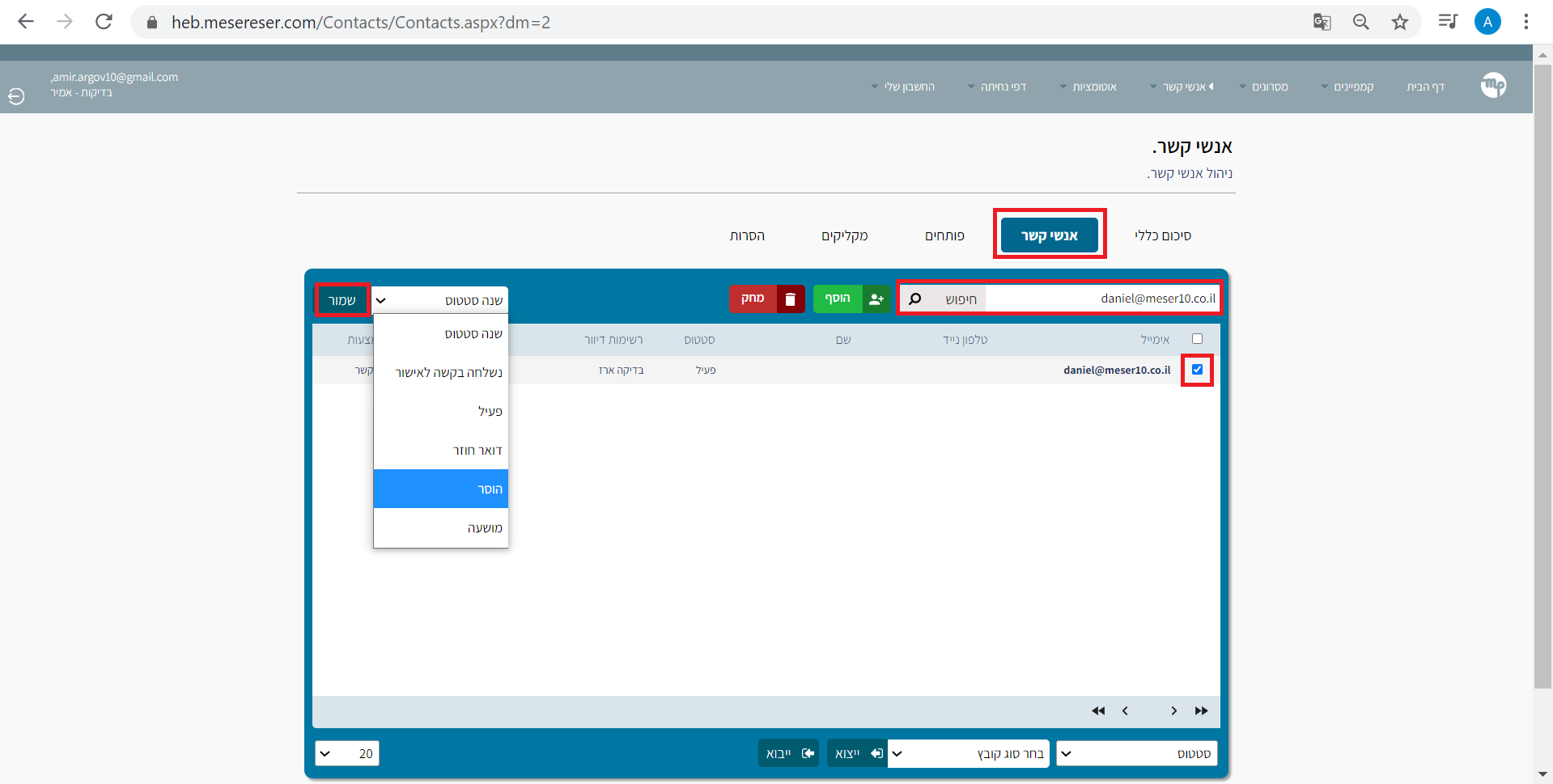1553x784 pixels.
Task: Click the email search input field
Action: tap(1101, 299)
